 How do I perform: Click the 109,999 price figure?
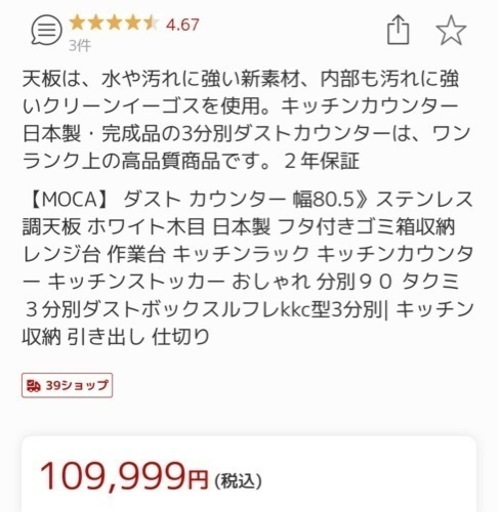click(x=113, y=476)
